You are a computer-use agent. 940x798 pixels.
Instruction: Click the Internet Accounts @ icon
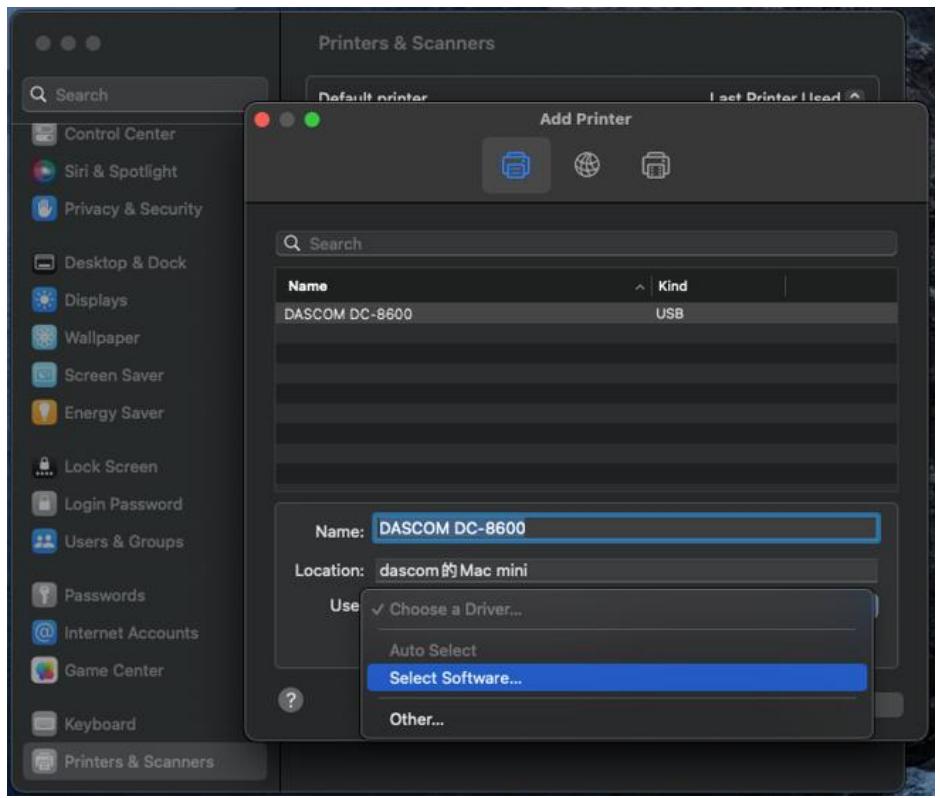click(44, 633)
